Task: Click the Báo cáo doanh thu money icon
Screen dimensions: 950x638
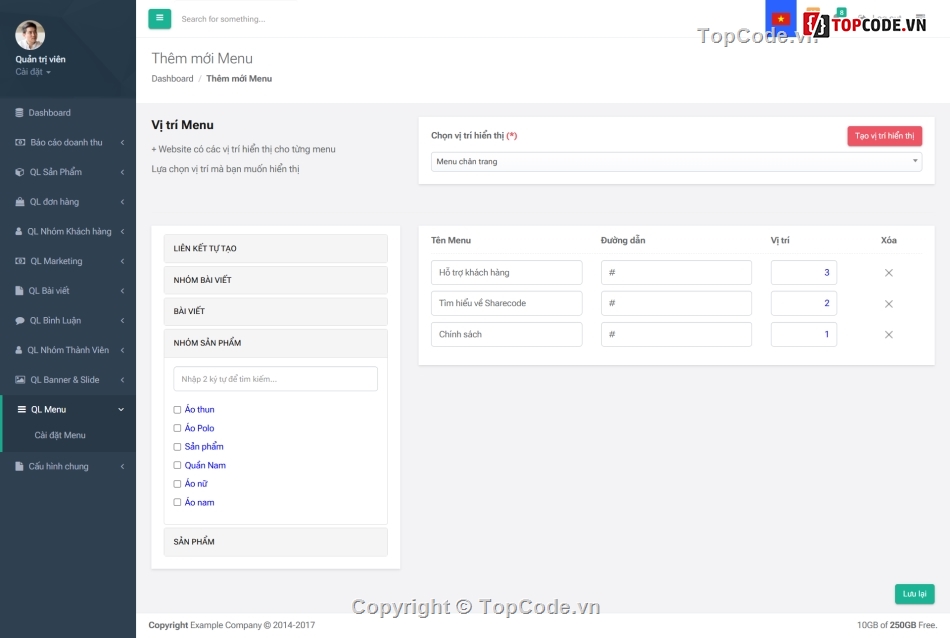Action: click(x=20, y=142)
